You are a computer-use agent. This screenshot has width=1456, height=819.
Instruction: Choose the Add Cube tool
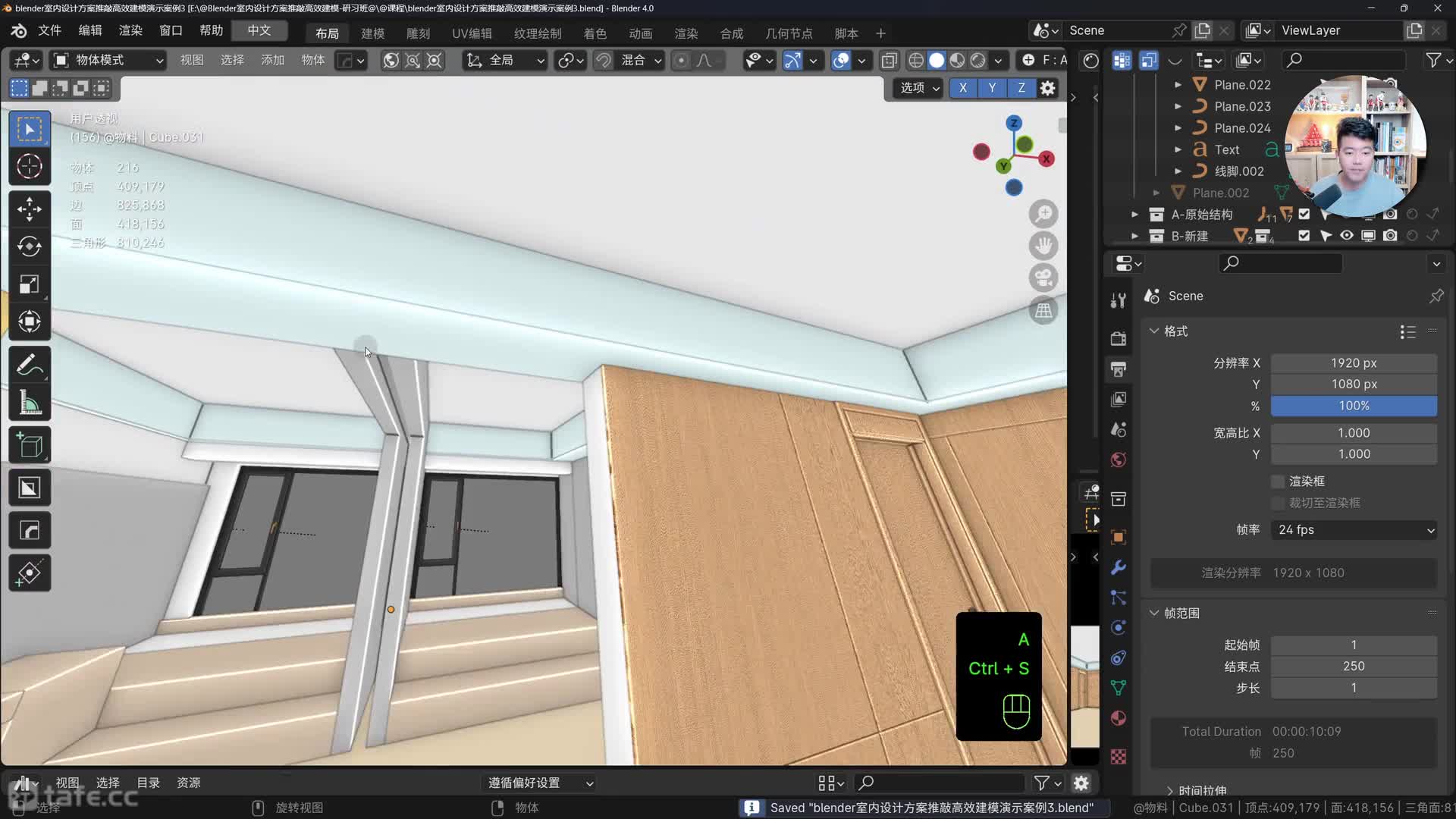30,446
